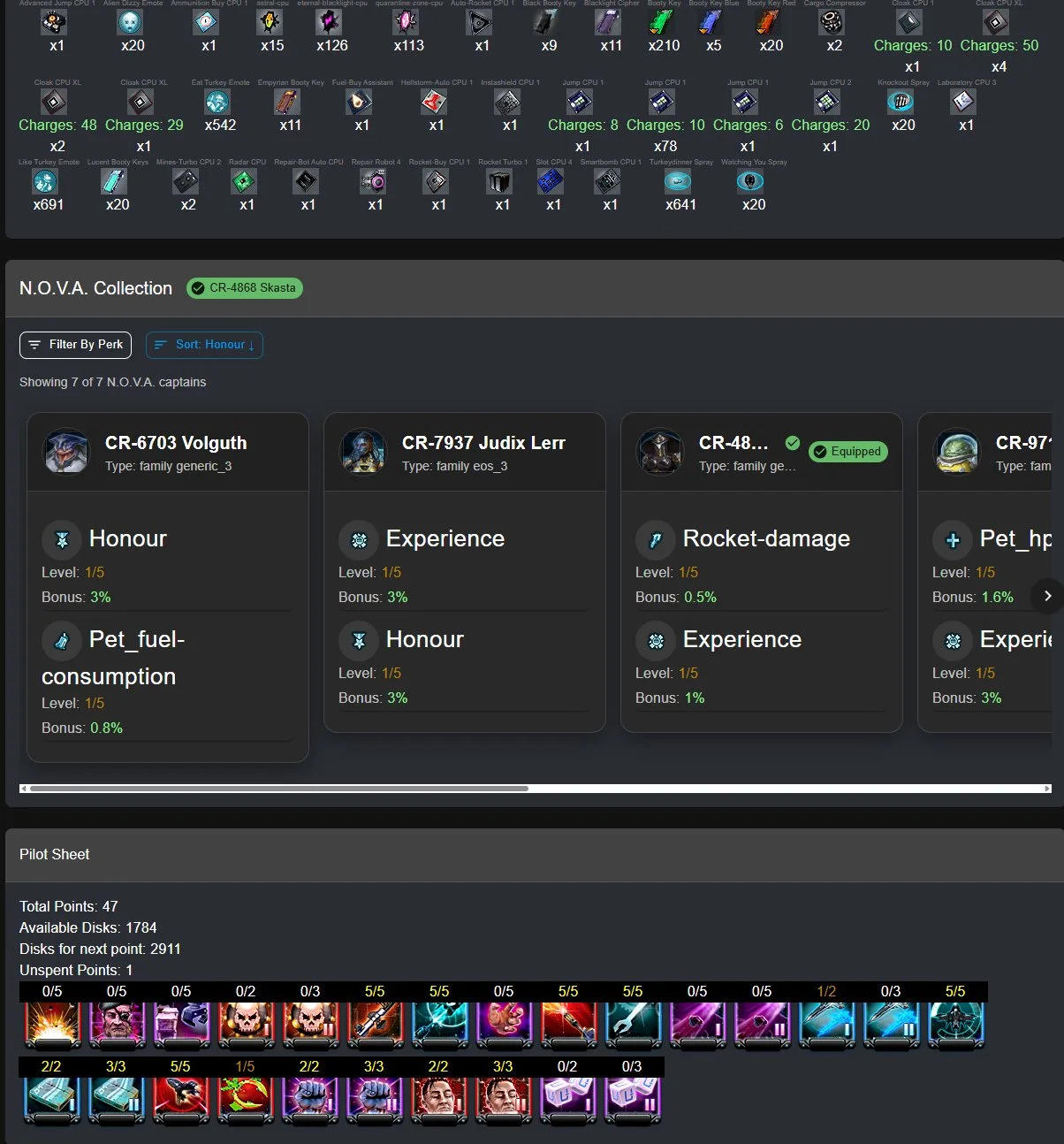Select the Repair-Bot Auto CPU item
Image resolution: width=1064 pixels, height=1144 pixels.
[x=306, y=181]
